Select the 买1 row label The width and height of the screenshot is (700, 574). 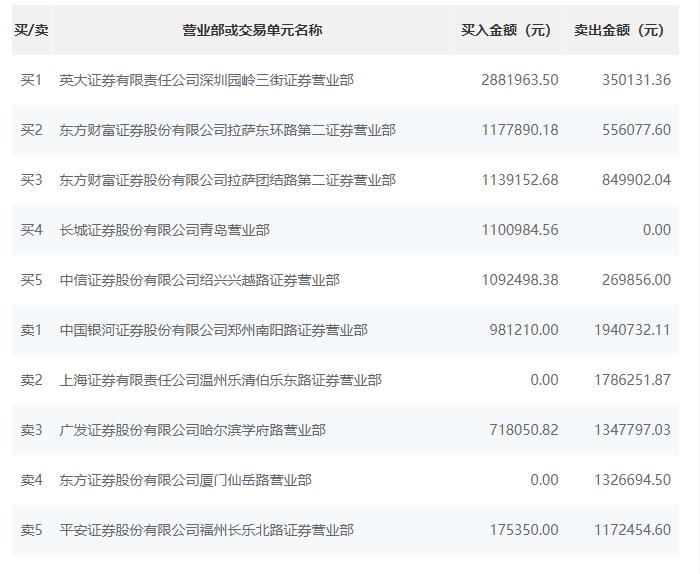tap(31, 80)
